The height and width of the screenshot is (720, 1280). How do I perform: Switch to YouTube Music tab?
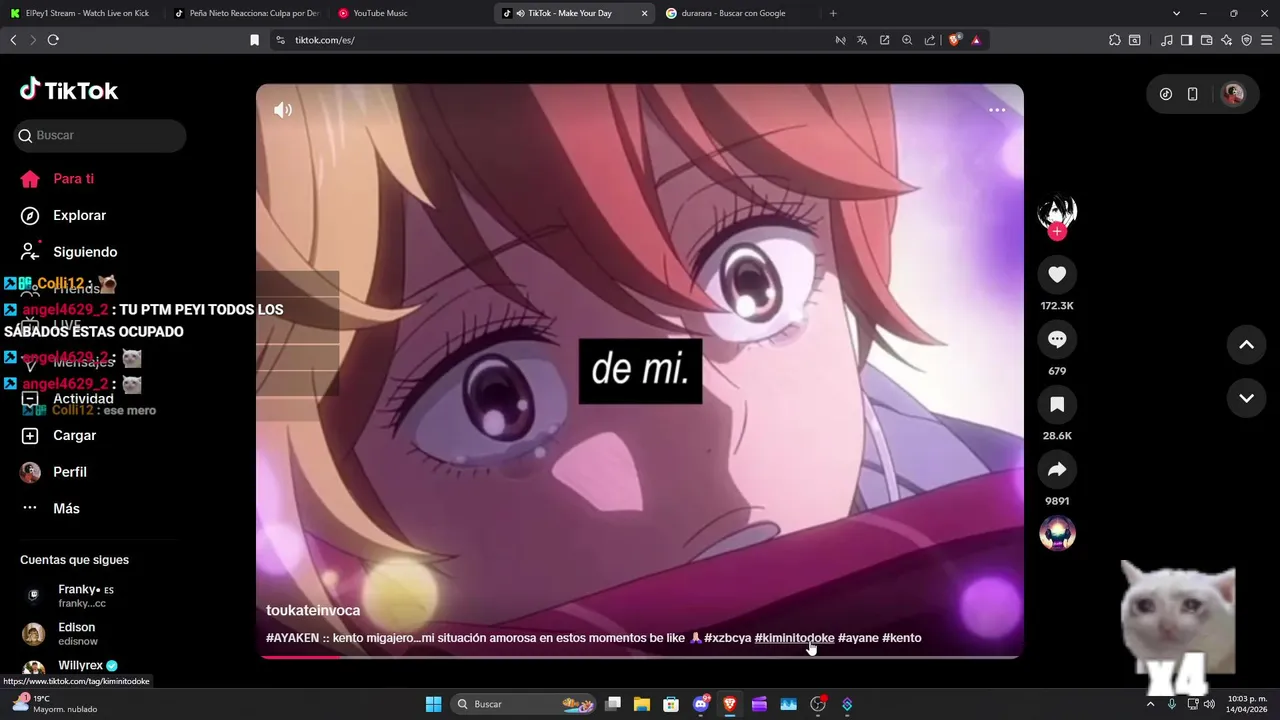(x=410, y=13)
